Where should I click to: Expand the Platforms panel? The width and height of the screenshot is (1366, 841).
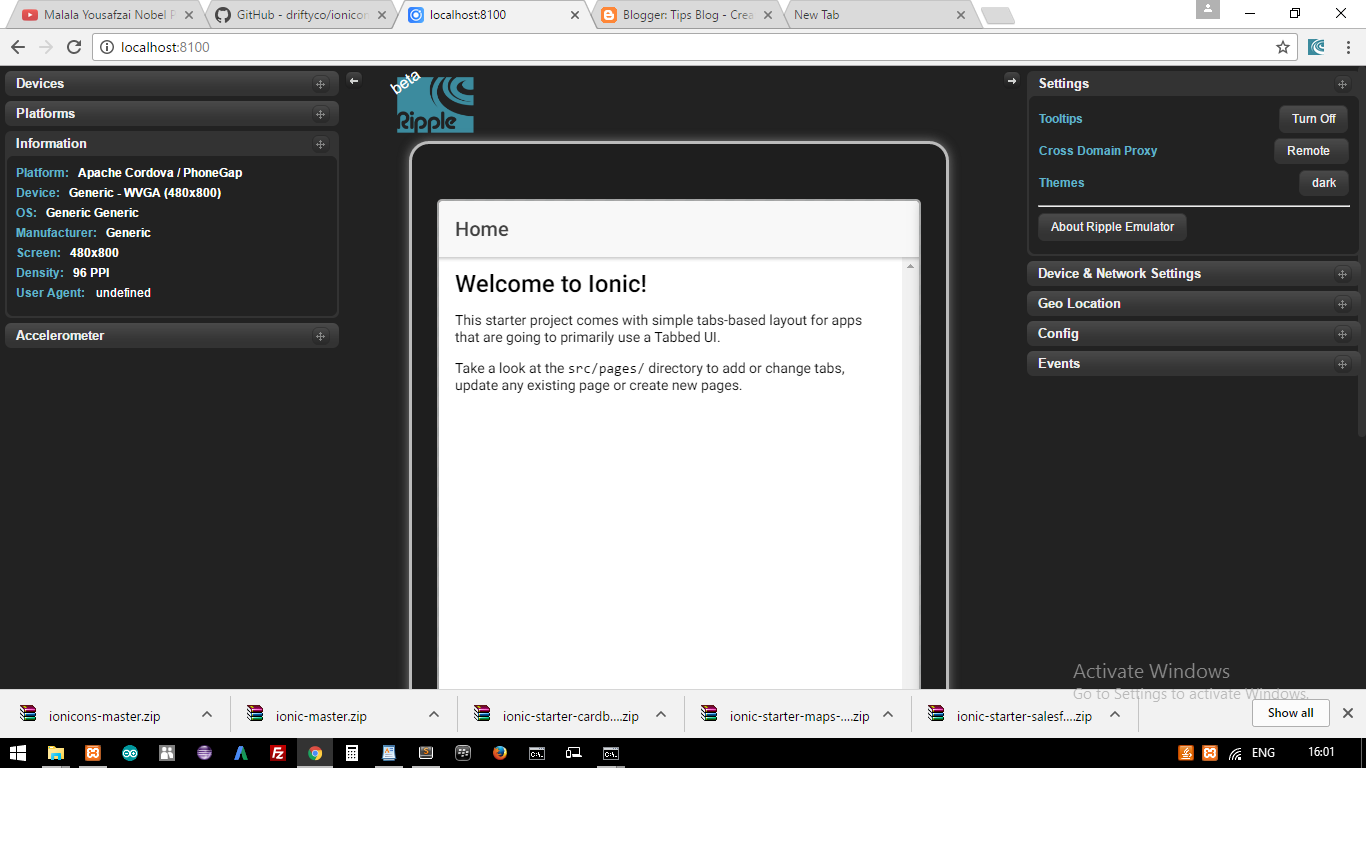click(x=172, y=114)
